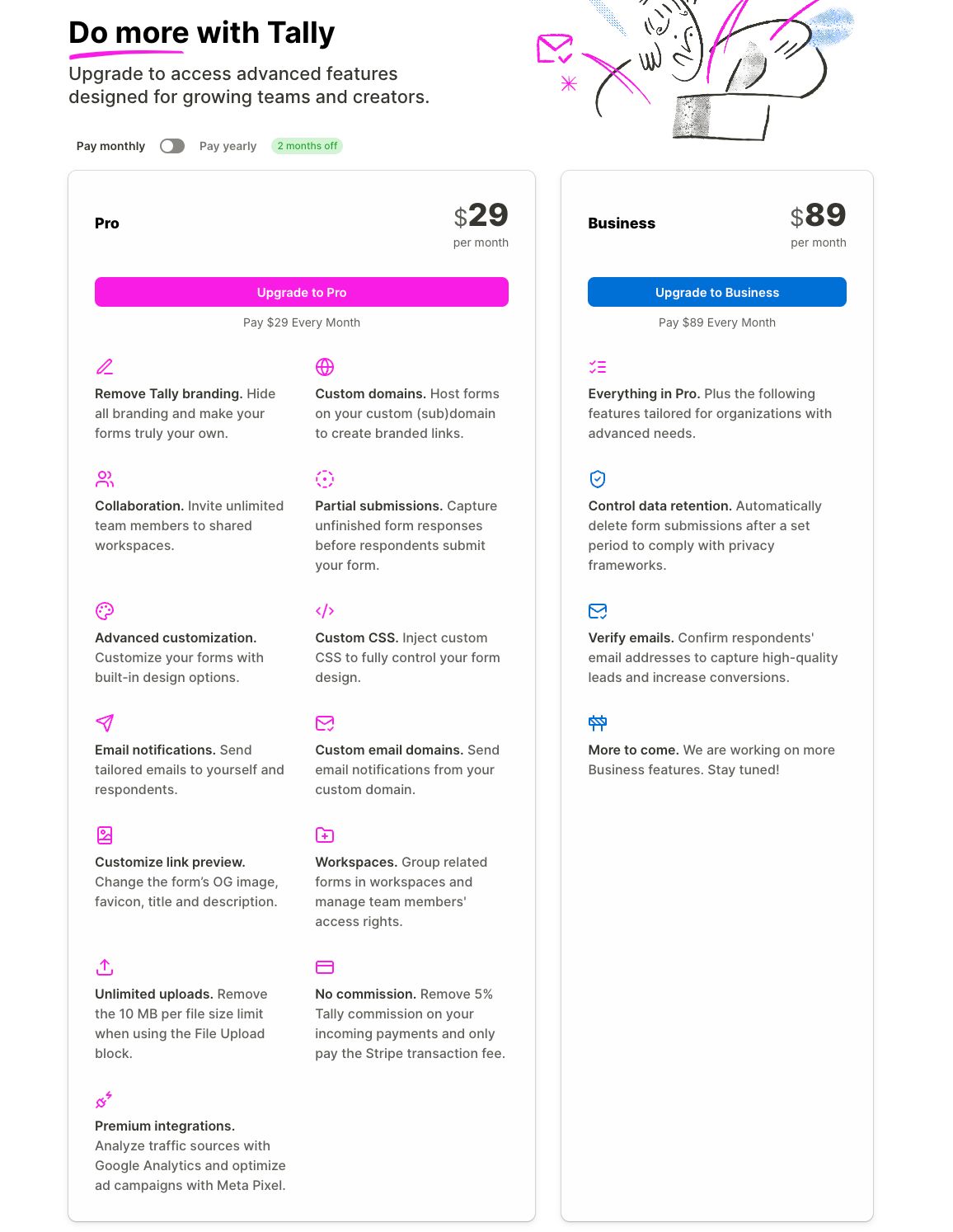953x1232 pixels.
Task: Click the folder plus Workspaces icon
Action: [325, 835]
